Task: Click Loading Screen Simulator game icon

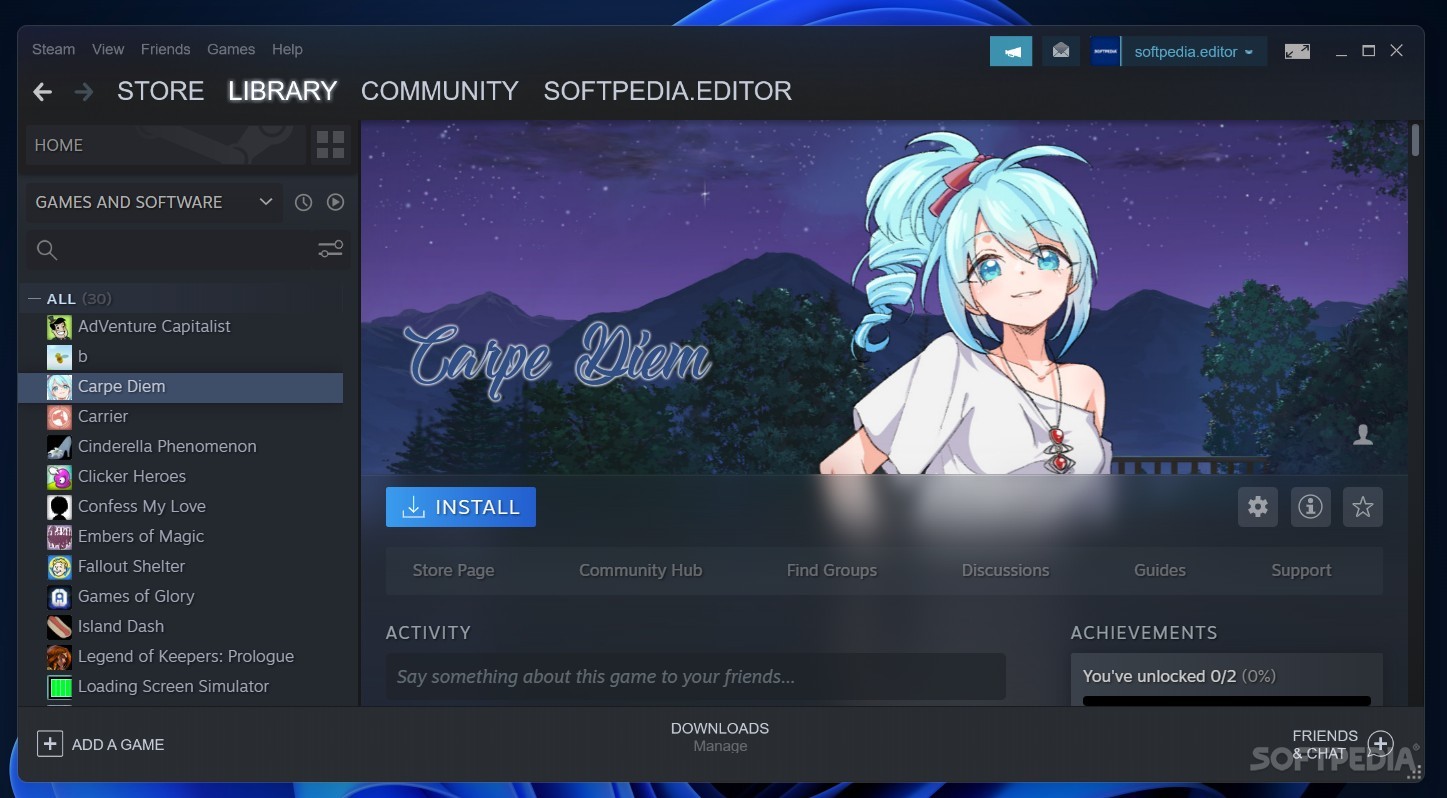Action: click(59, 687)
